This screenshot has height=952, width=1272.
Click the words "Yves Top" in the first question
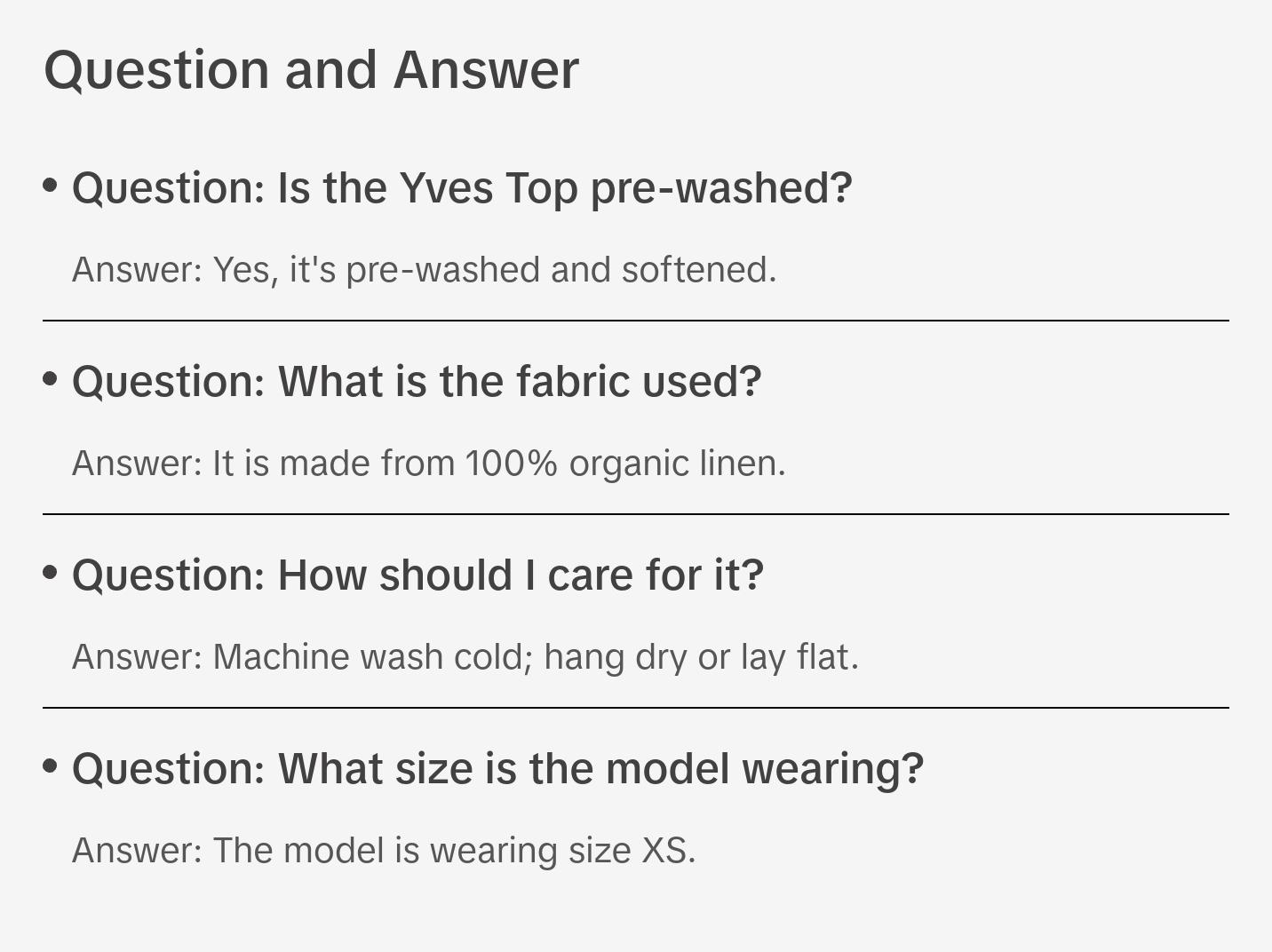click(x=488, y=188)
